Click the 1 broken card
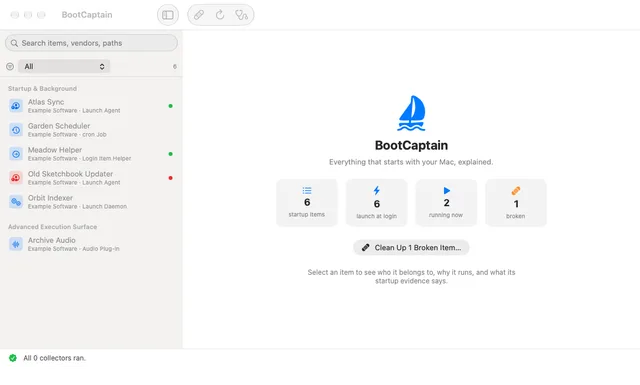The height and width of the screenshot is (385, 640). [x=516, y=203]
